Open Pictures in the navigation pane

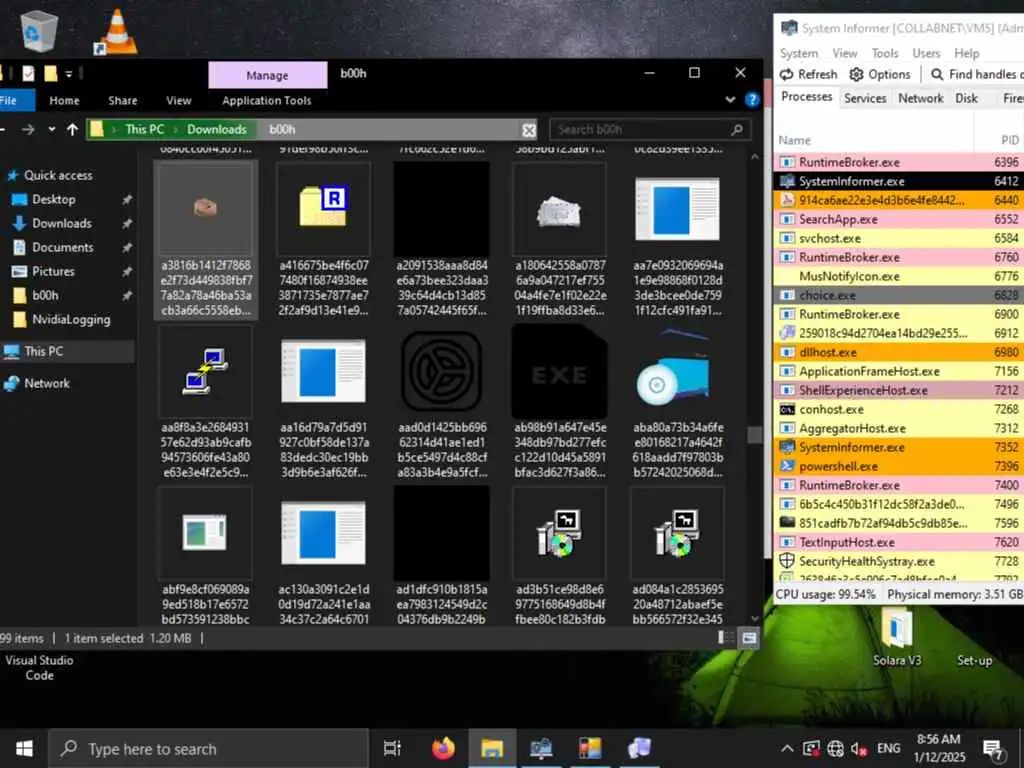point(53,271)
